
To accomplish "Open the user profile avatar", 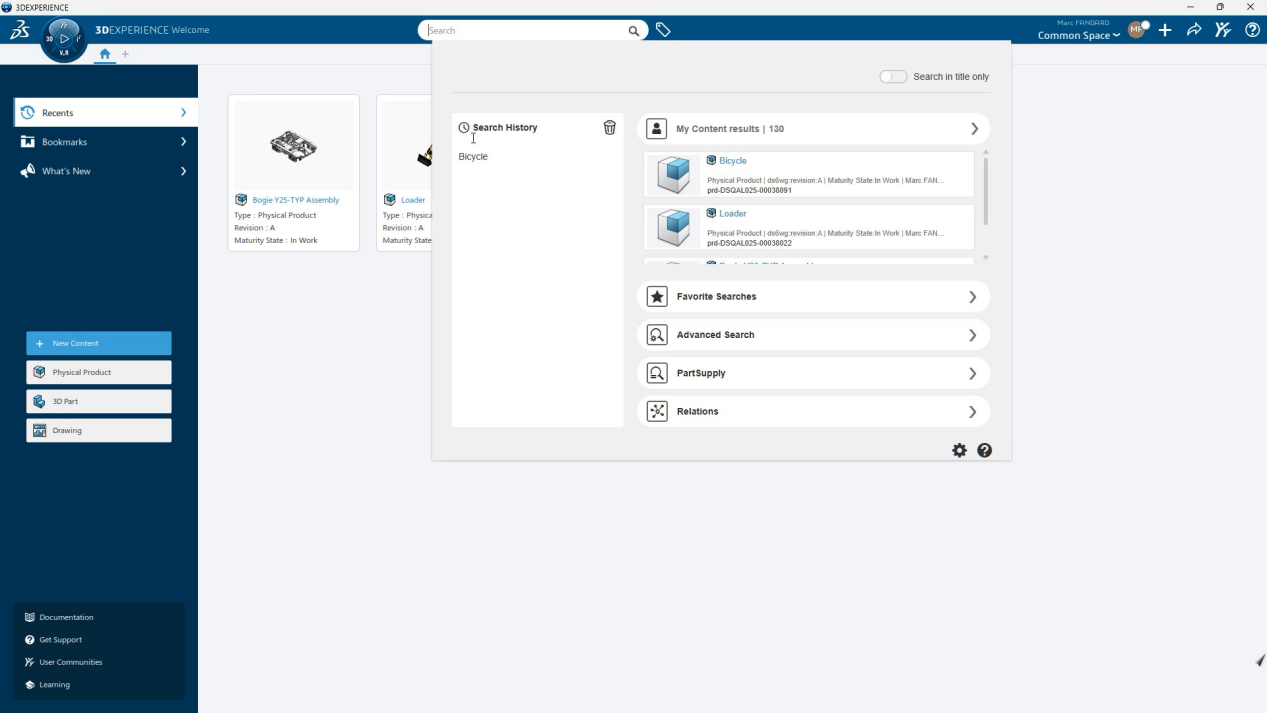I will 1136,30.
